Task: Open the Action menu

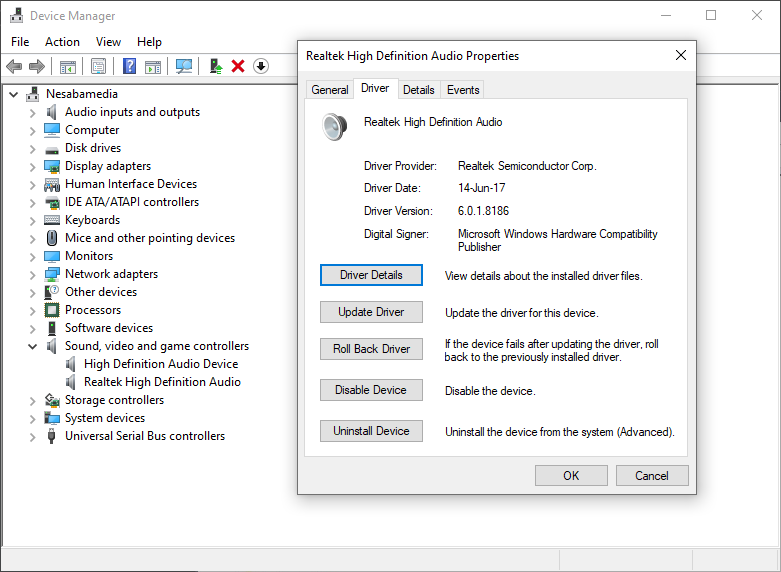Action: point(62,42)
